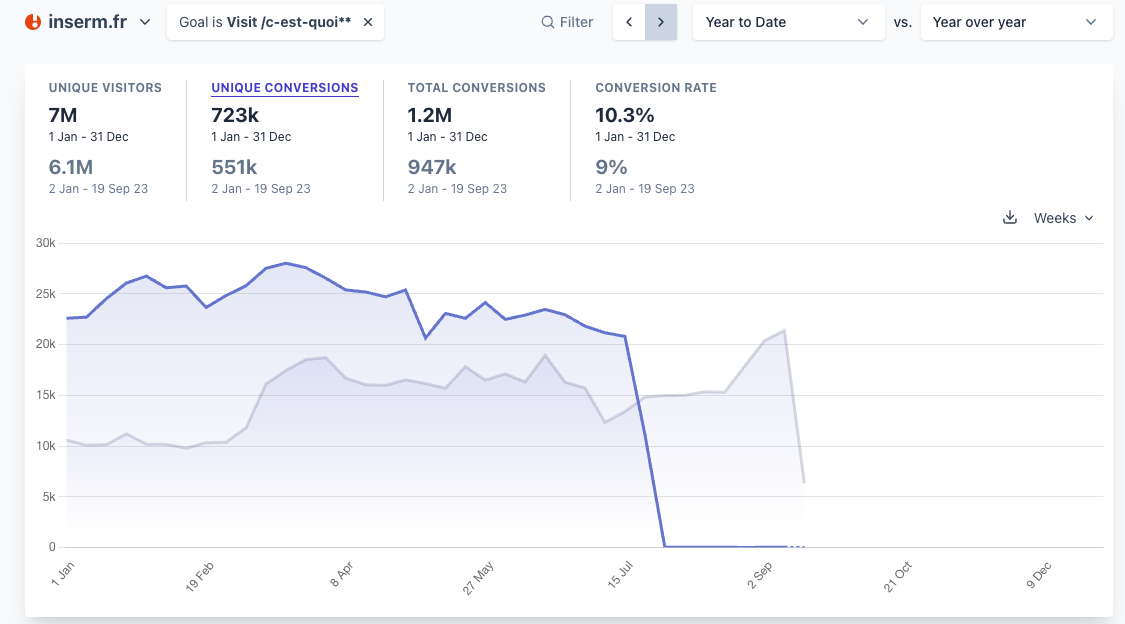
Task: Open the Year to Date period dropdown
Action: pos(788,22)
